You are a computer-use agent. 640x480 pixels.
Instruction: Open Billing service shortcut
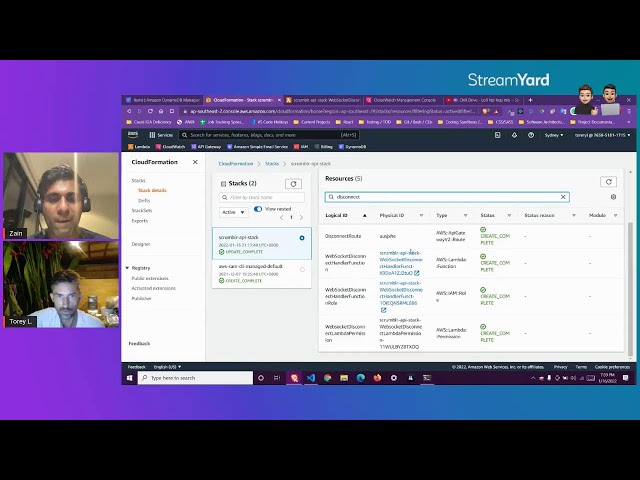point(323,147)
